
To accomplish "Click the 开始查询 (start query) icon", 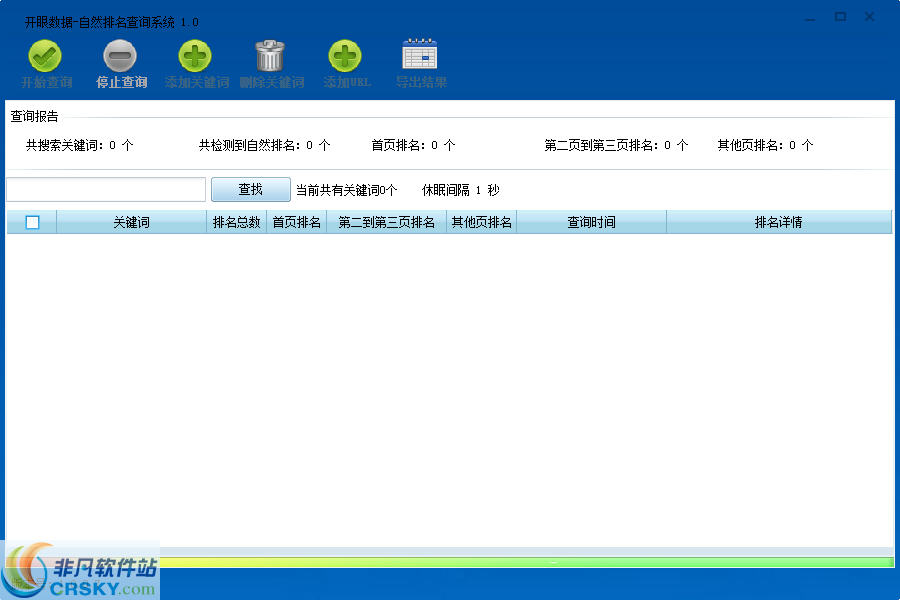I will tap(45, 58).
